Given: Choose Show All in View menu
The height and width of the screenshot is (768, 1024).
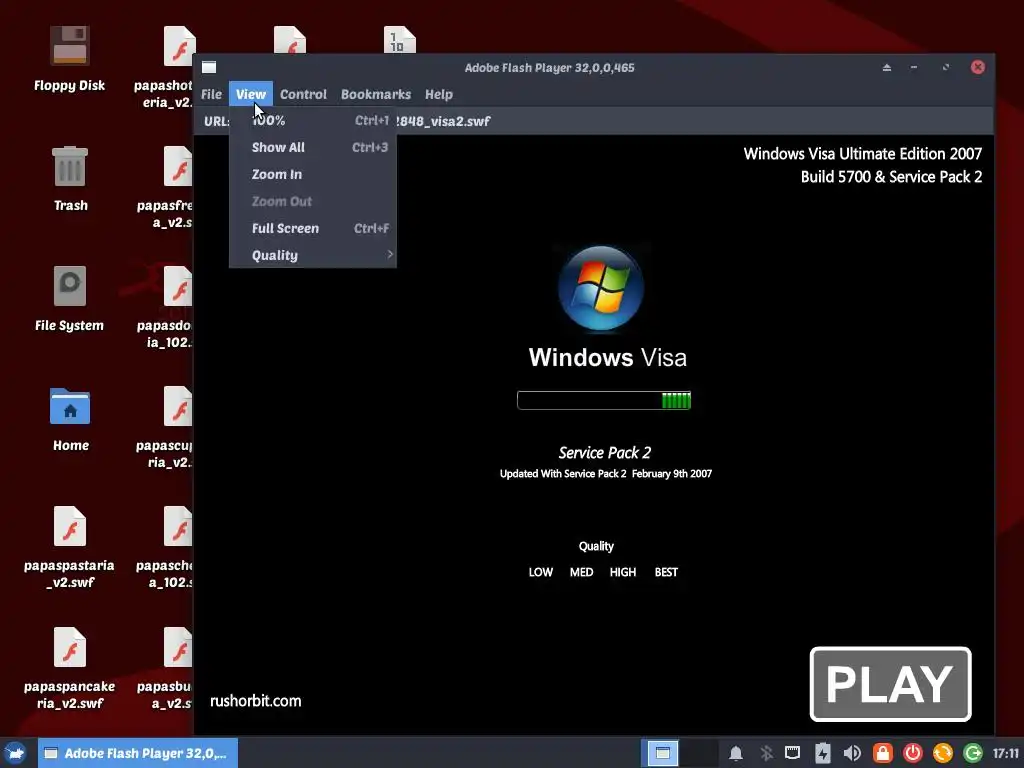Looking at the screenshot, I should [313, 148].
